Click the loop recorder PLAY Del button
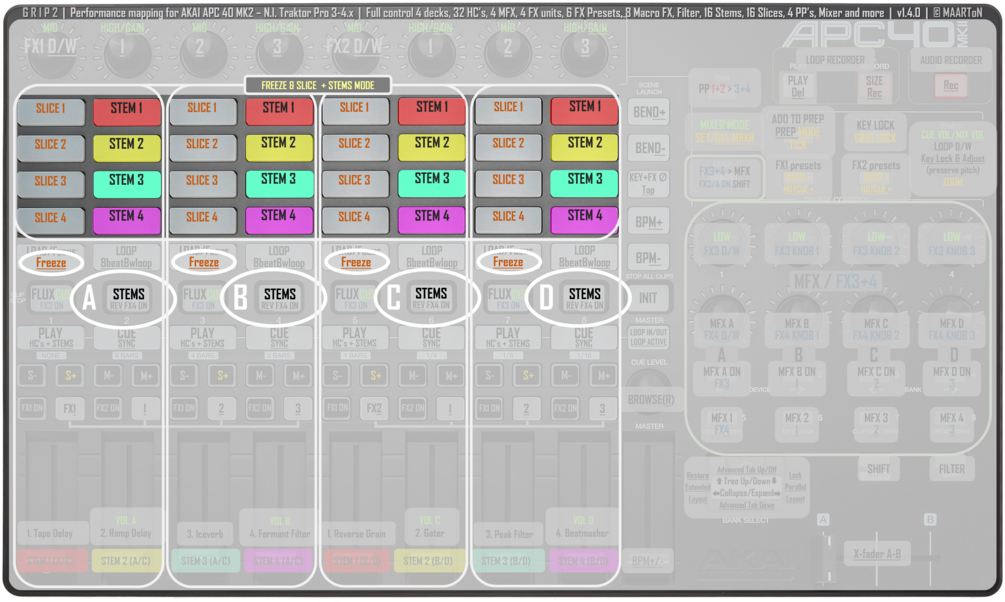Screen dimensions: 1005x602 (x=798, y=87)
